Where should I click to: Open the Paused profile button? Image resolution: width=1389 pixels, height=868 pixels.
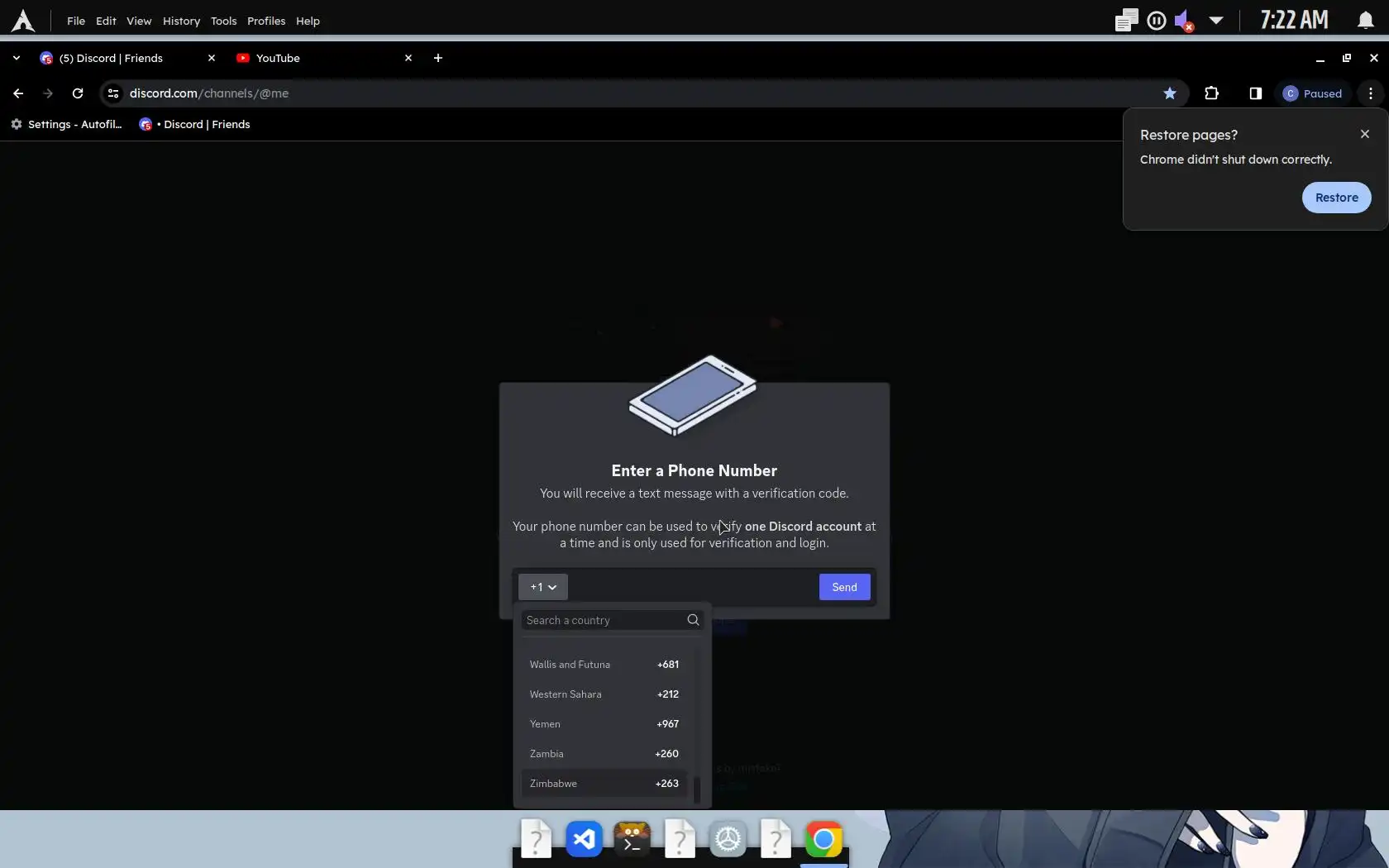point(1313,93)
